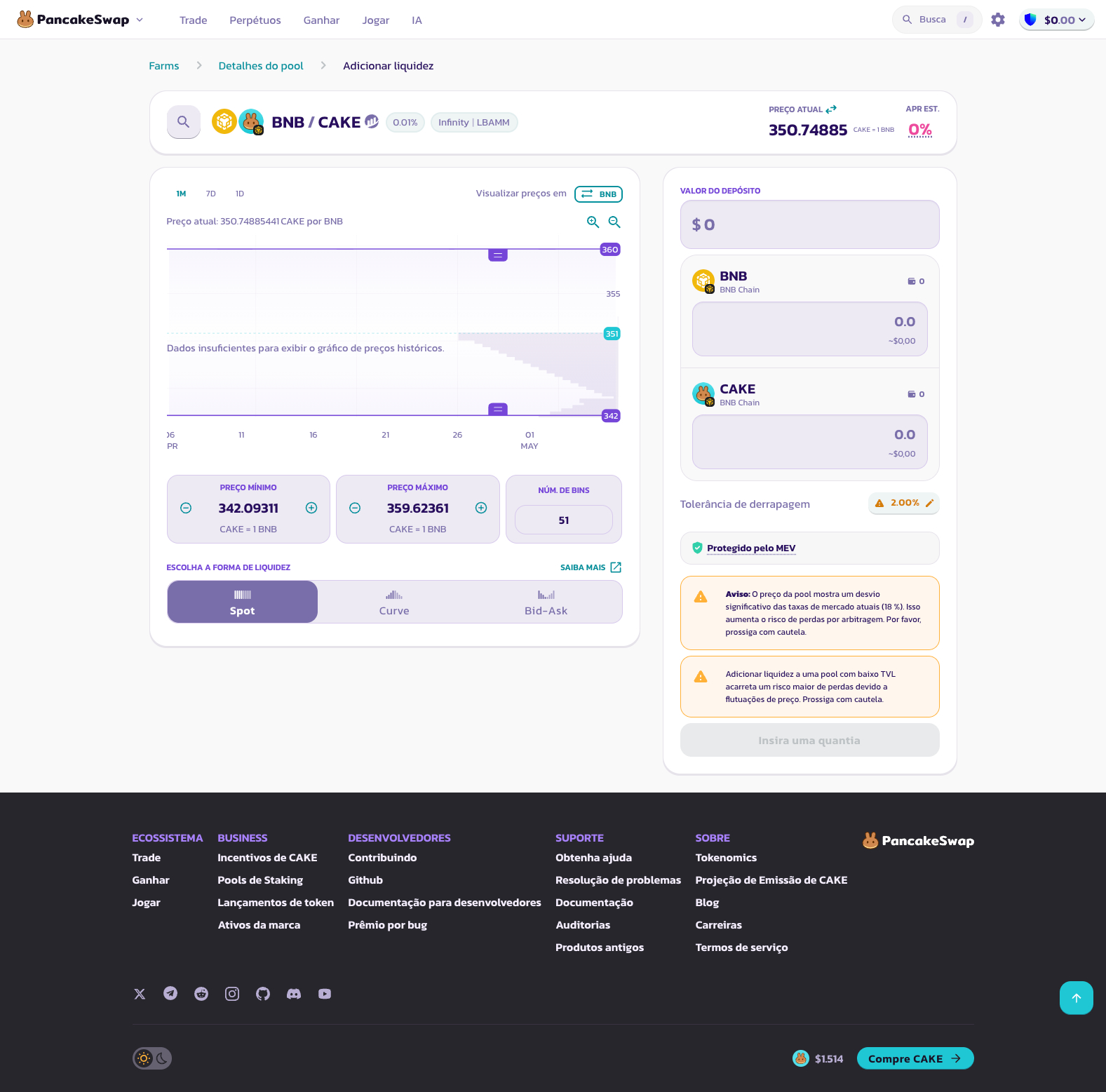1106x1092 pixels.
Task: Select Bid-Ask liquidity shape
Action: pos(546,602)
